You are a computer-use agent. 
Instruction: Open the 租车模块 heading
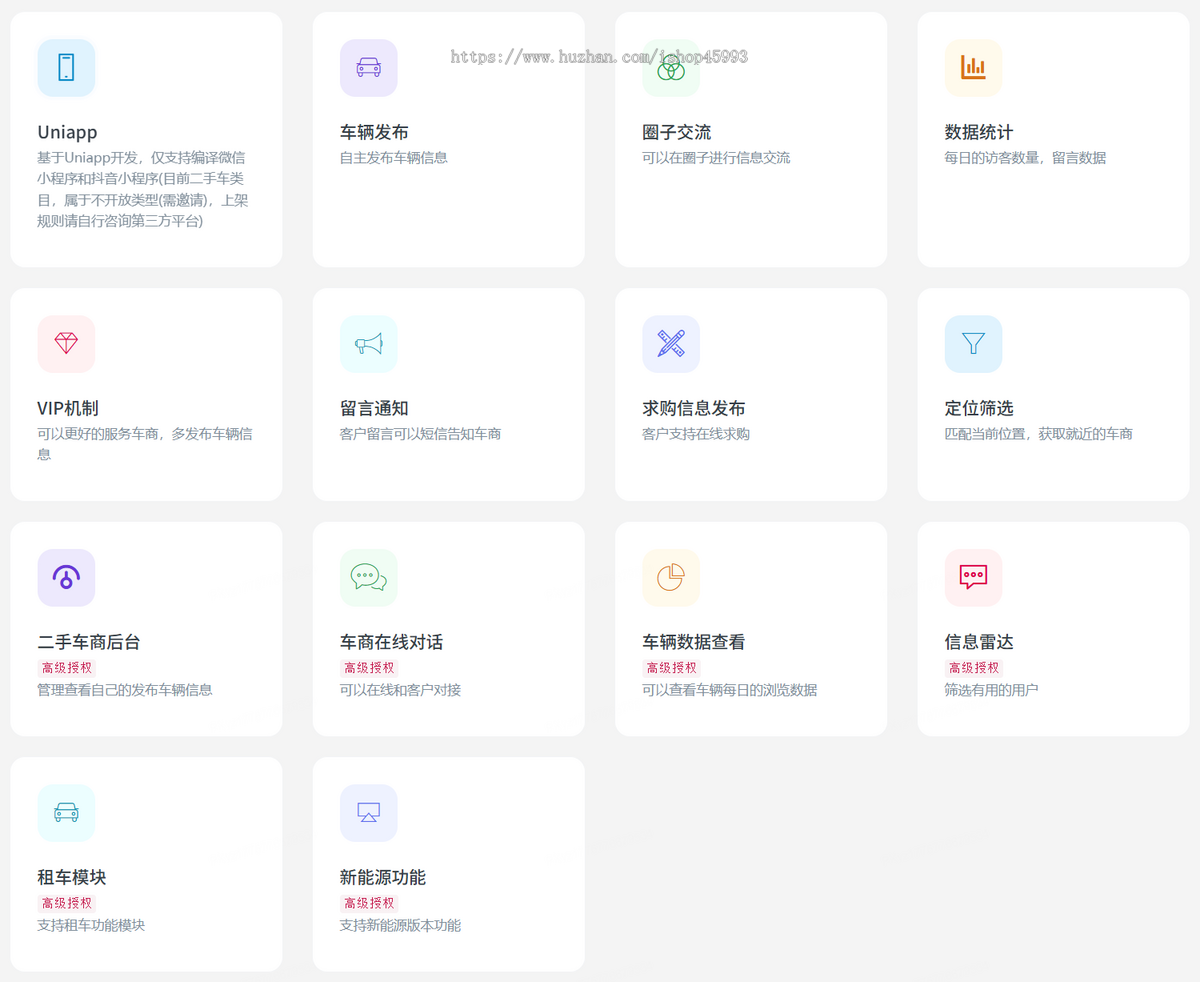pyautogui.click(x=72, y=877)
